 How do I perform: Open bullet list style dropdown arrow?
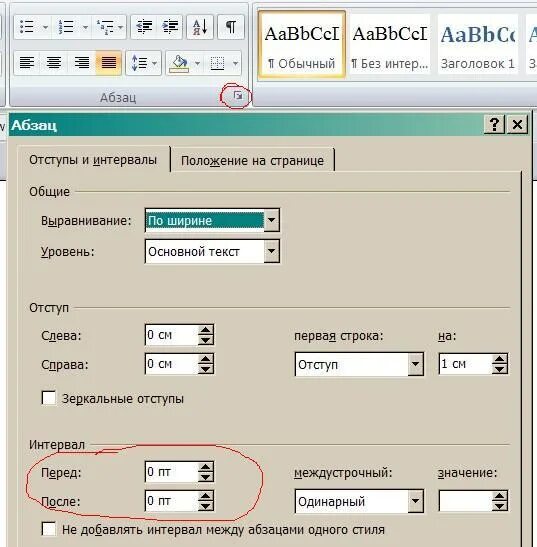point(45,27)
